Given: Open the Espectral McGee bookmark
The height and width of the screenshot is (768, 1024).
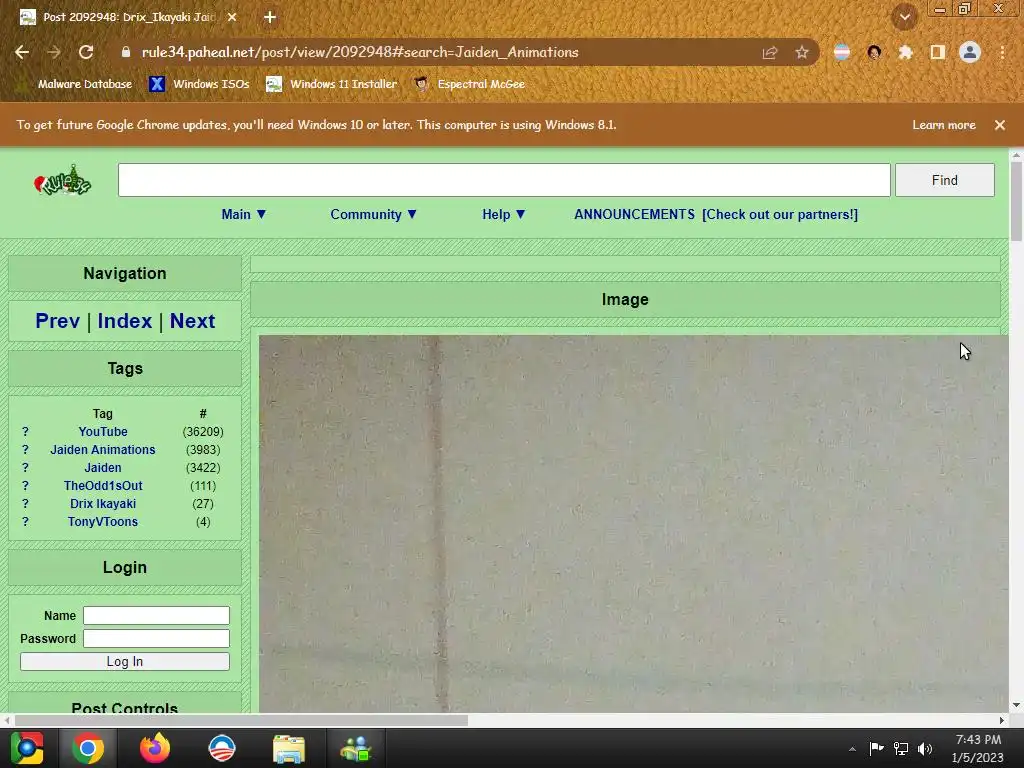Looking at the screenshot, I should click(x=470, y=84).
